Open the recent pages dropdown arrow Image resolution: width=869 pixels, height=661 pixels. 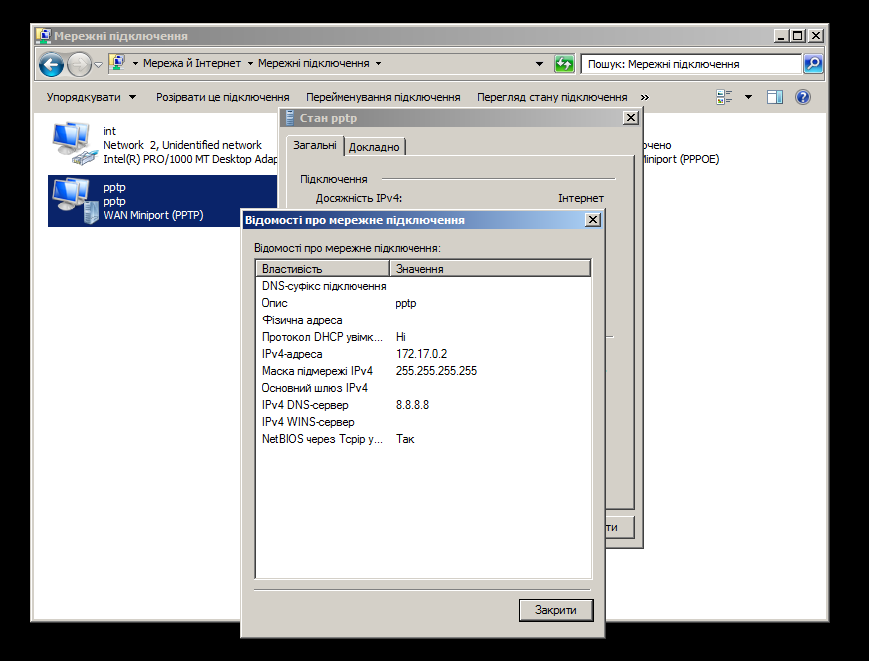(x=98, y=64)
